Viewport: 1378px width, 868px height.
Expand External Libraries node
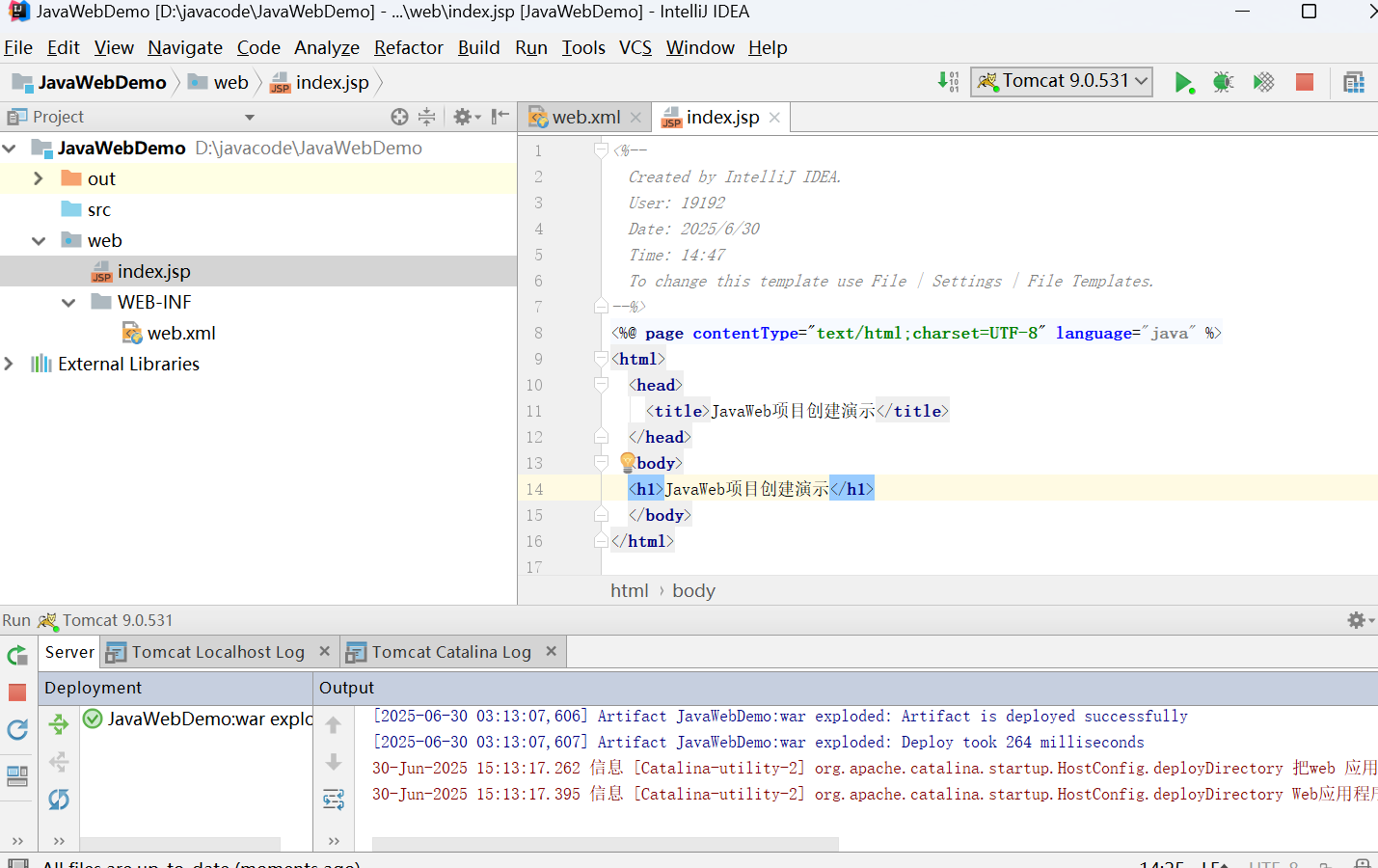(10, 364)
